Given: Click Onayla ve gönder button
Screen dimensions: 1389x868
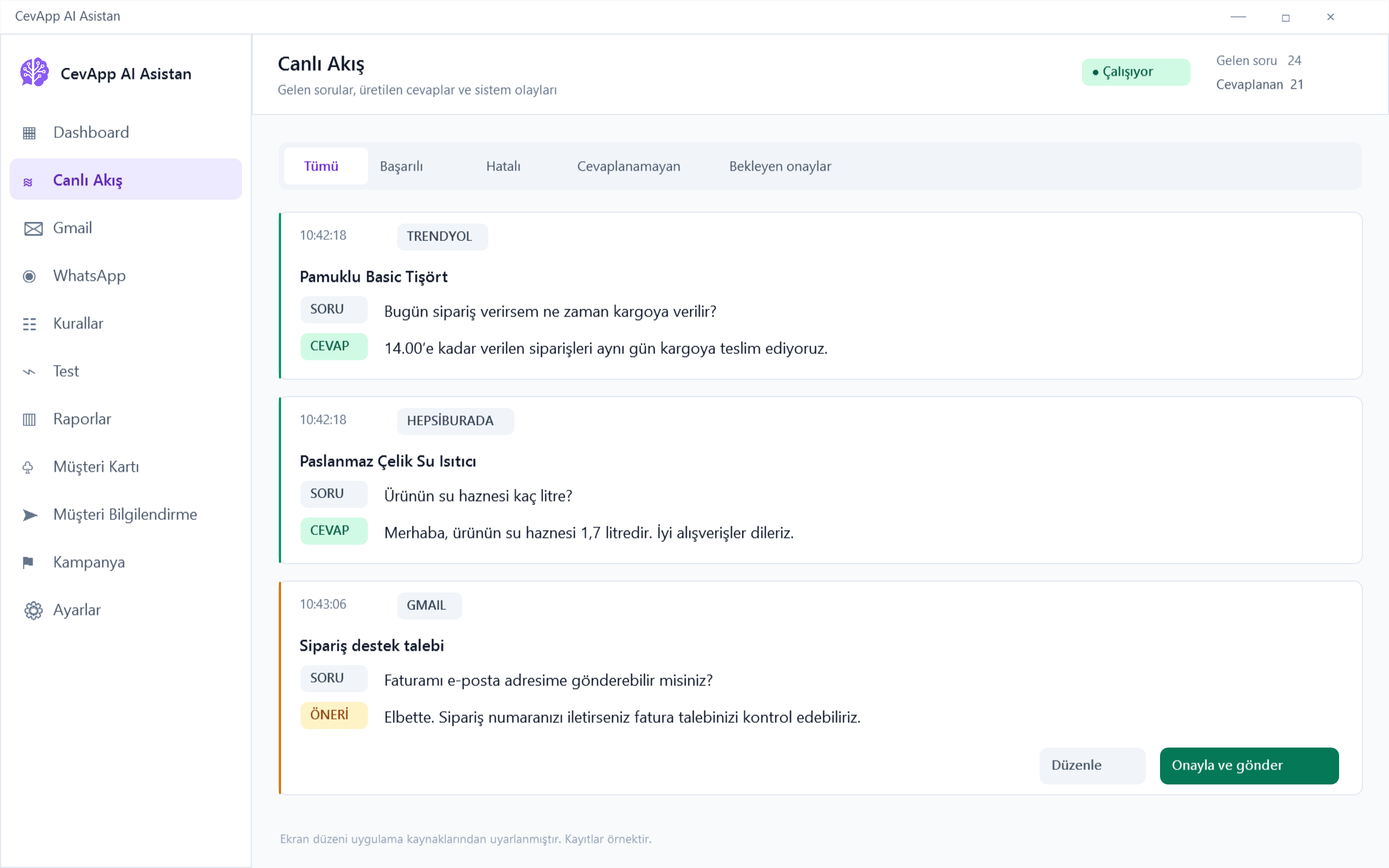Looking at the screenshot, I should pyautogui.click(x=1249, y=765).
